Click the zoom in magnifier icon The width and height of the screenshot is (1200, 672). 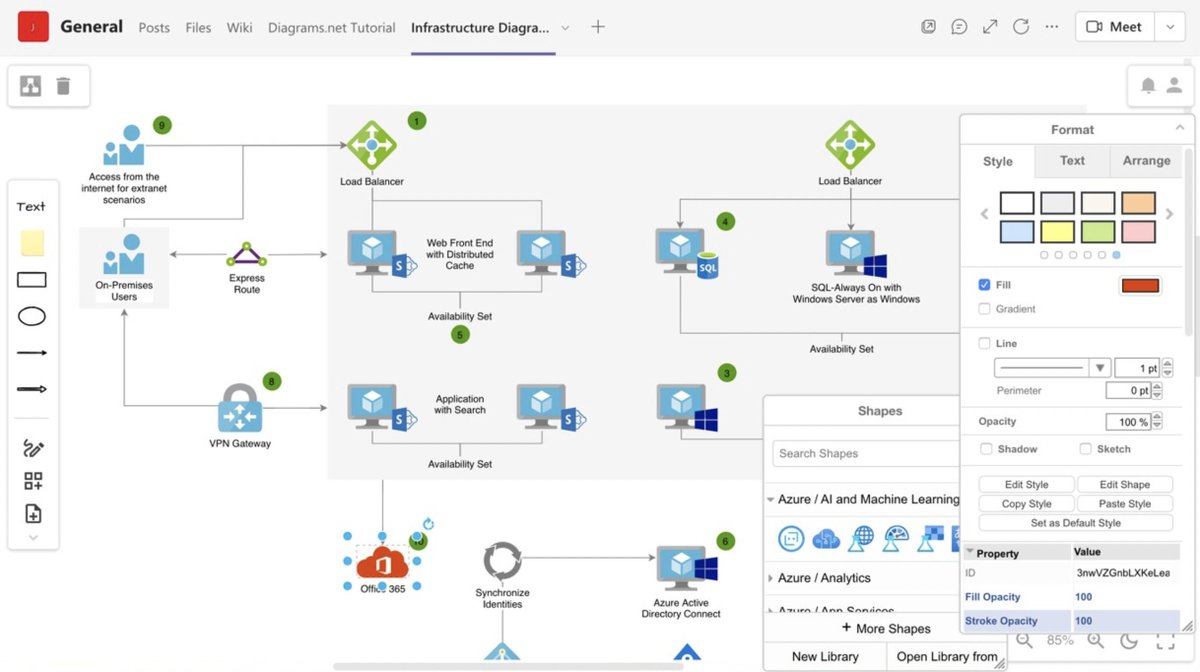[1096, 640]
